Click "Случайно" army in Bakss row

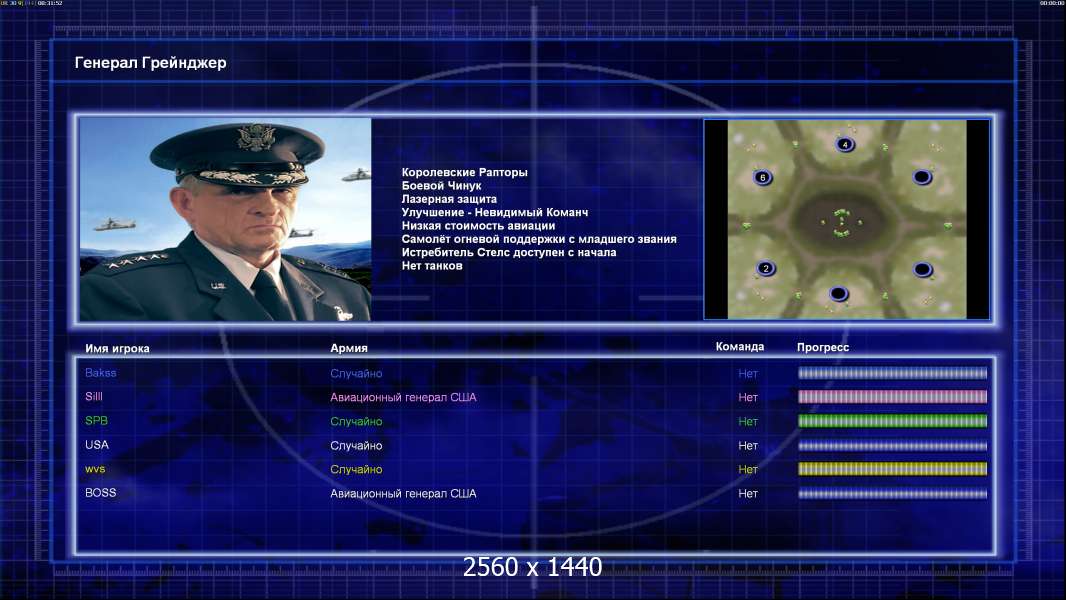pos(356,374)
